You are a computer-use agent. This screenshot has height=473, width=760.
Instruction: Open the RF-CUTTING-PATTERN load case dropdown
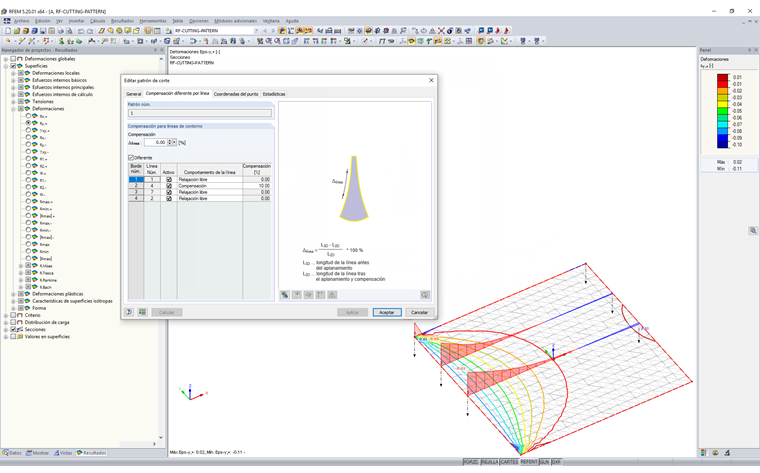[x=256, y=31]
